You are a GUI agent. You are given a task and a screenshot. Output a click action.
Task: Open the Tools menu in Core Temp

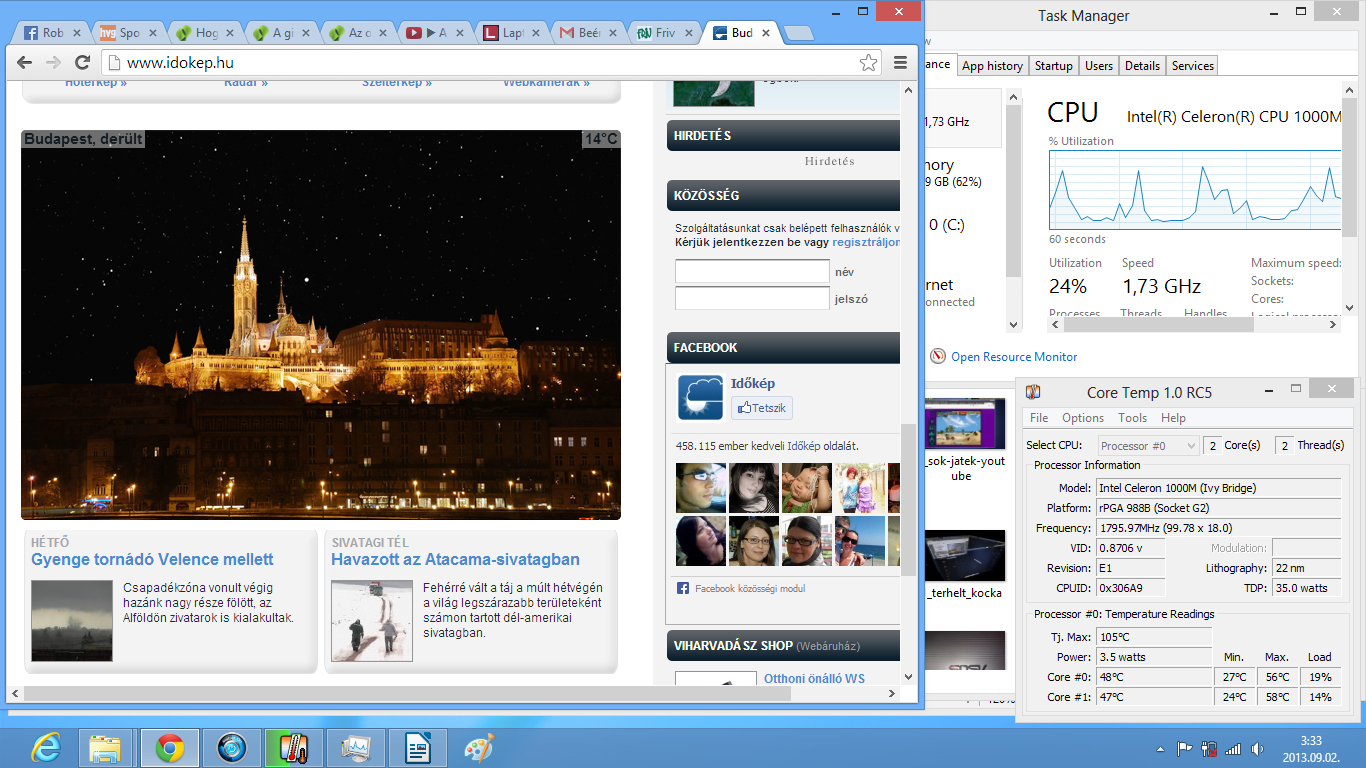pyautogui.click(x=1133, y=418)
